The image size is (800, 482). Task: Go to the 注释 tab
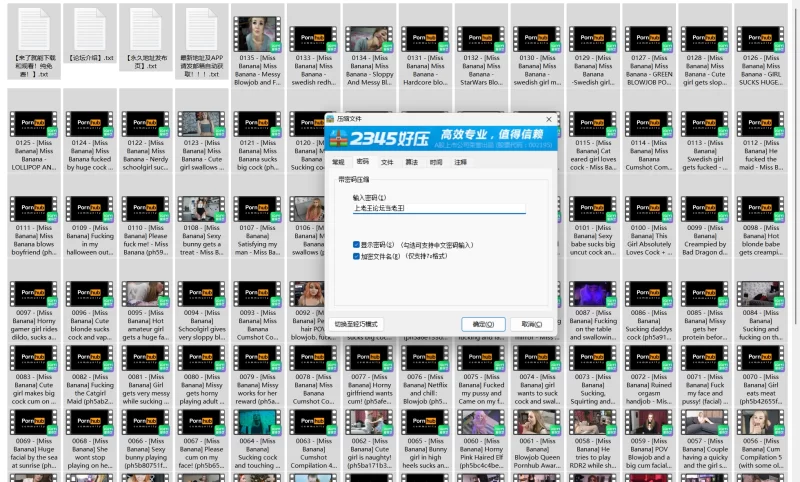click(461, 162)
